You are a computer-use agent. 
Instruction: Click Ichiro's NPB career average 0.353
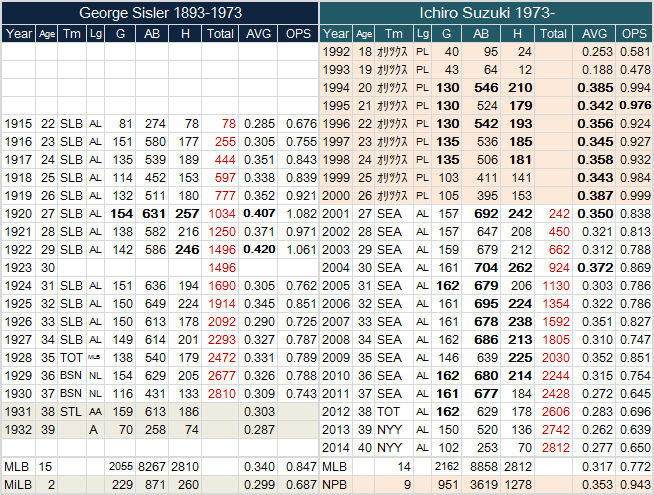pyautogui.click(x=594, y=485)
